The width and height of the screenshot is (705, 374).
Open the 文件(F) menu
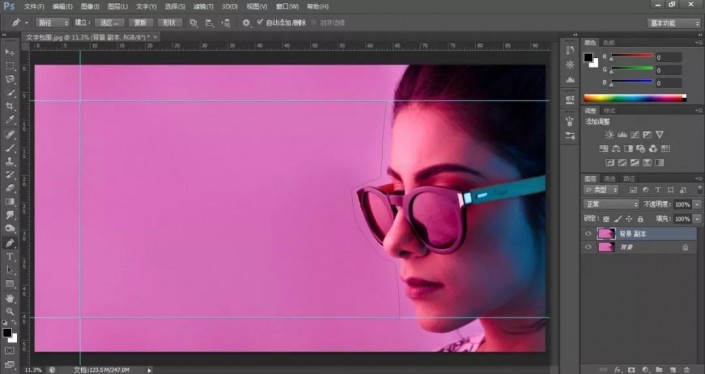click(x=34, y=6)
